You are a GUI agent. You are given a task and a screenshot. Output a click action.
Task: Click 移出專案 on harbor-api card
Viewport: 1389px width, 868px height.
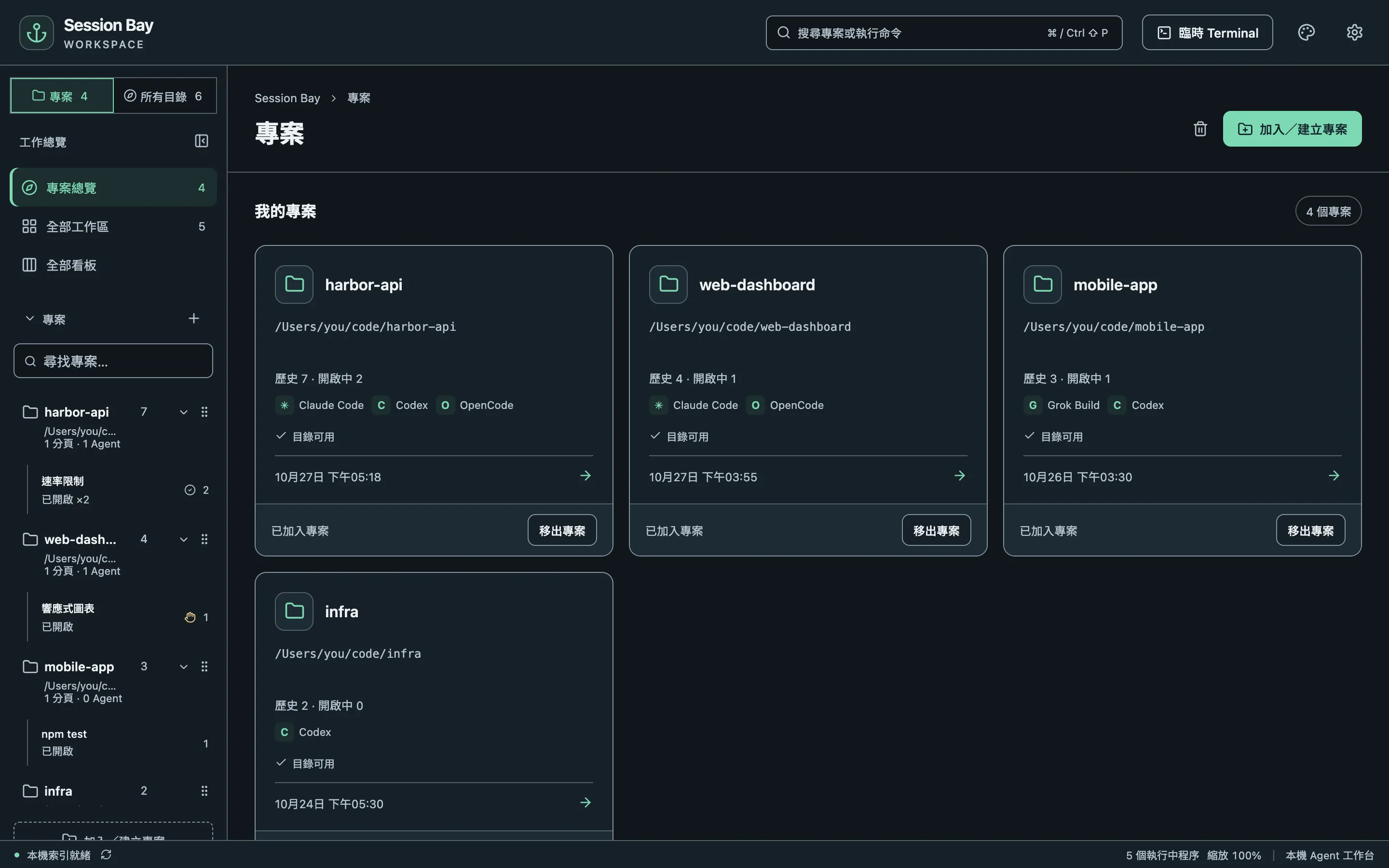pyautogui.click(x=562, y=530)
